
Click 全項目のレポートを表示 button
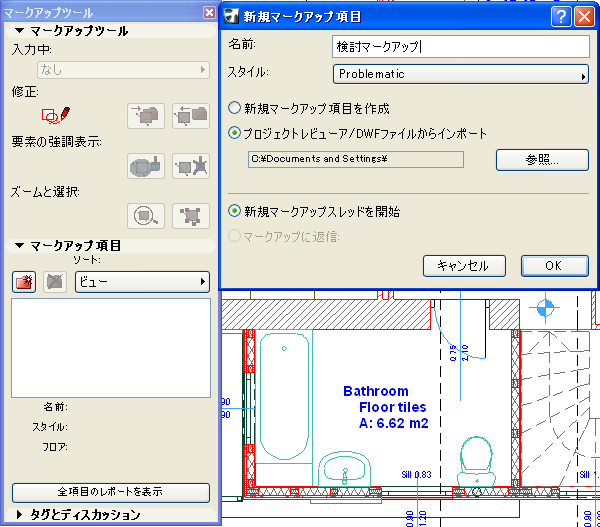click(111, 492)
